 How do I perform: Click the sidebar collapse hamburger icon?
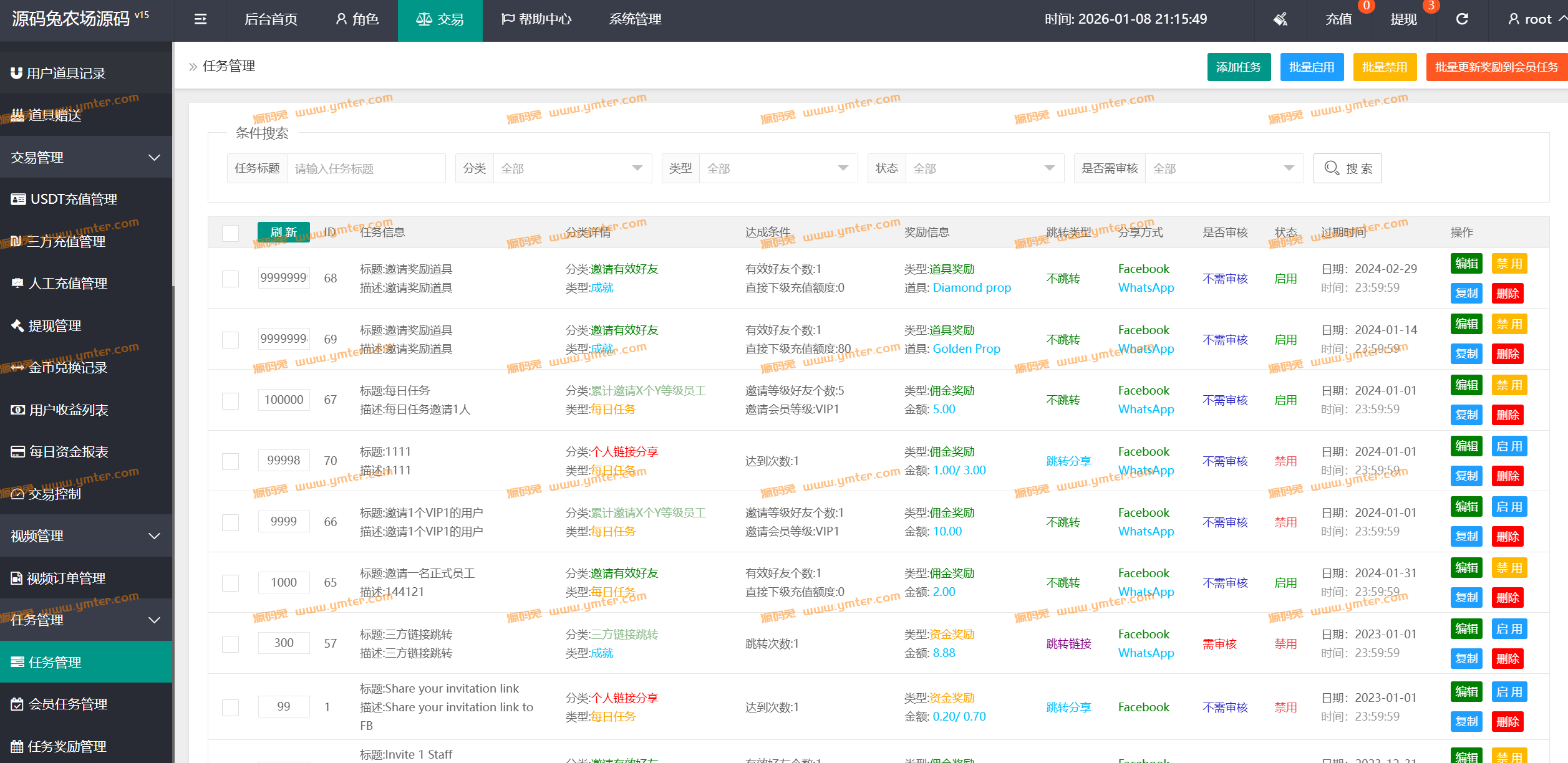click(200, 19)
